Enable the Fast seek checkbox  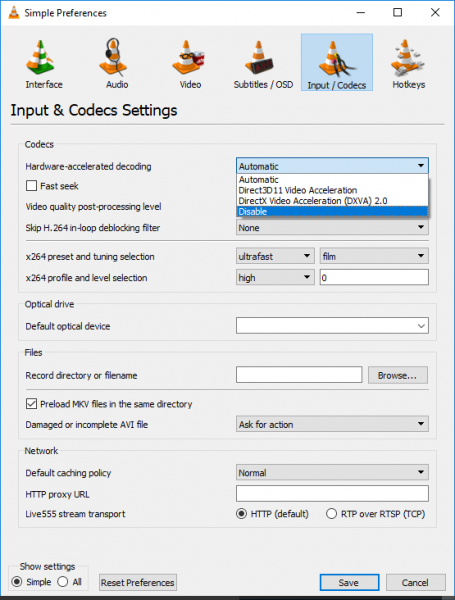tap(31, 186)
